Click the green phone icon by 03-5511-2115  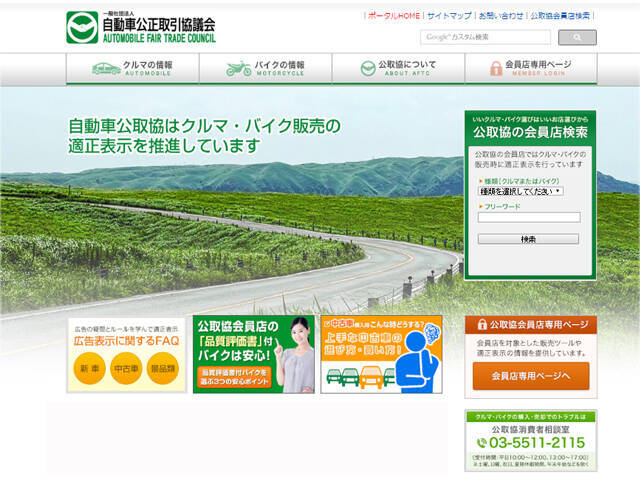tap(482, 442)
